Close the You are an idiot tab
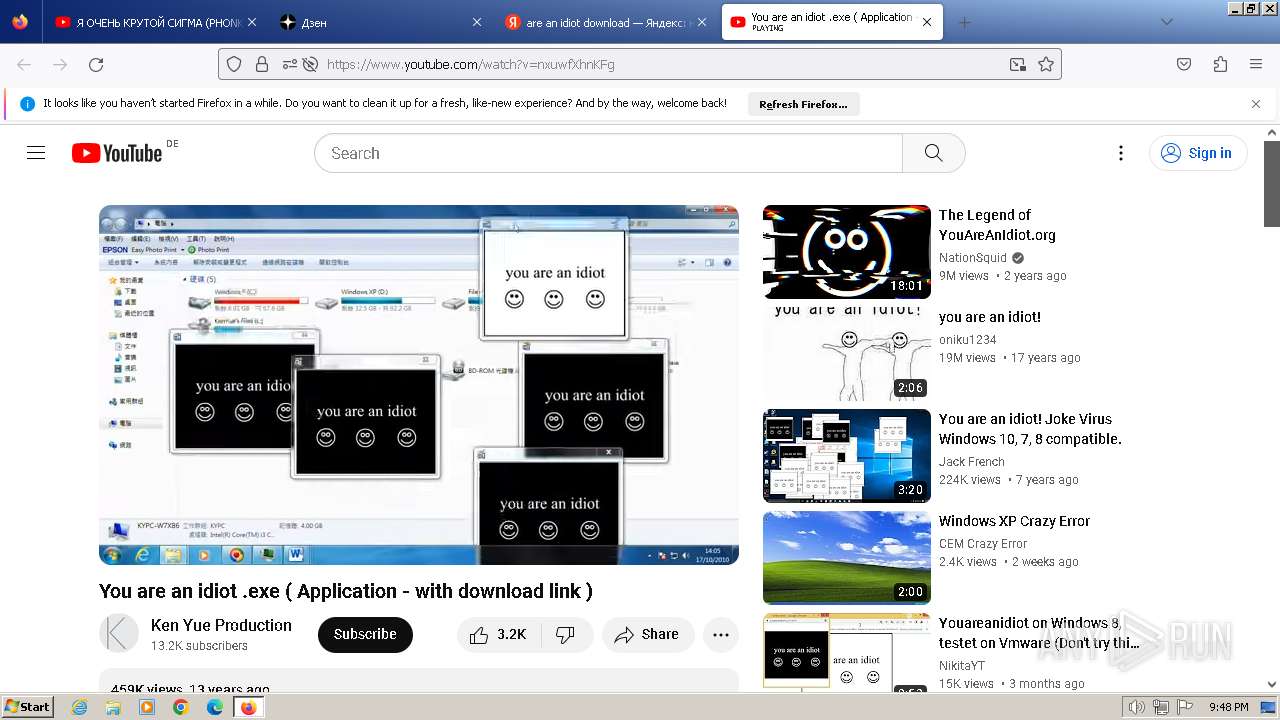 click(x=927, y=22)
